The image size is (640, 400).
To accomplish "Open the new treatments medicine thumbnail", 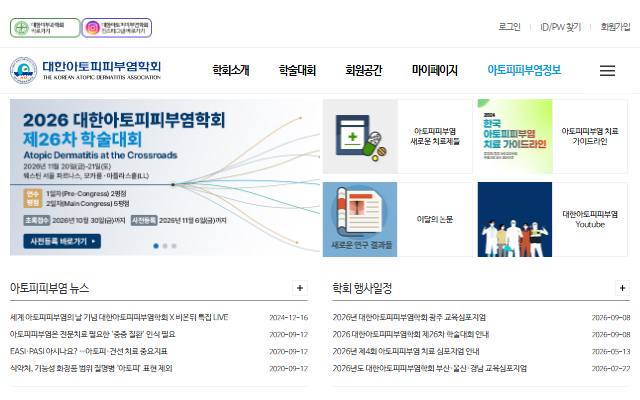I will [360, 136].
